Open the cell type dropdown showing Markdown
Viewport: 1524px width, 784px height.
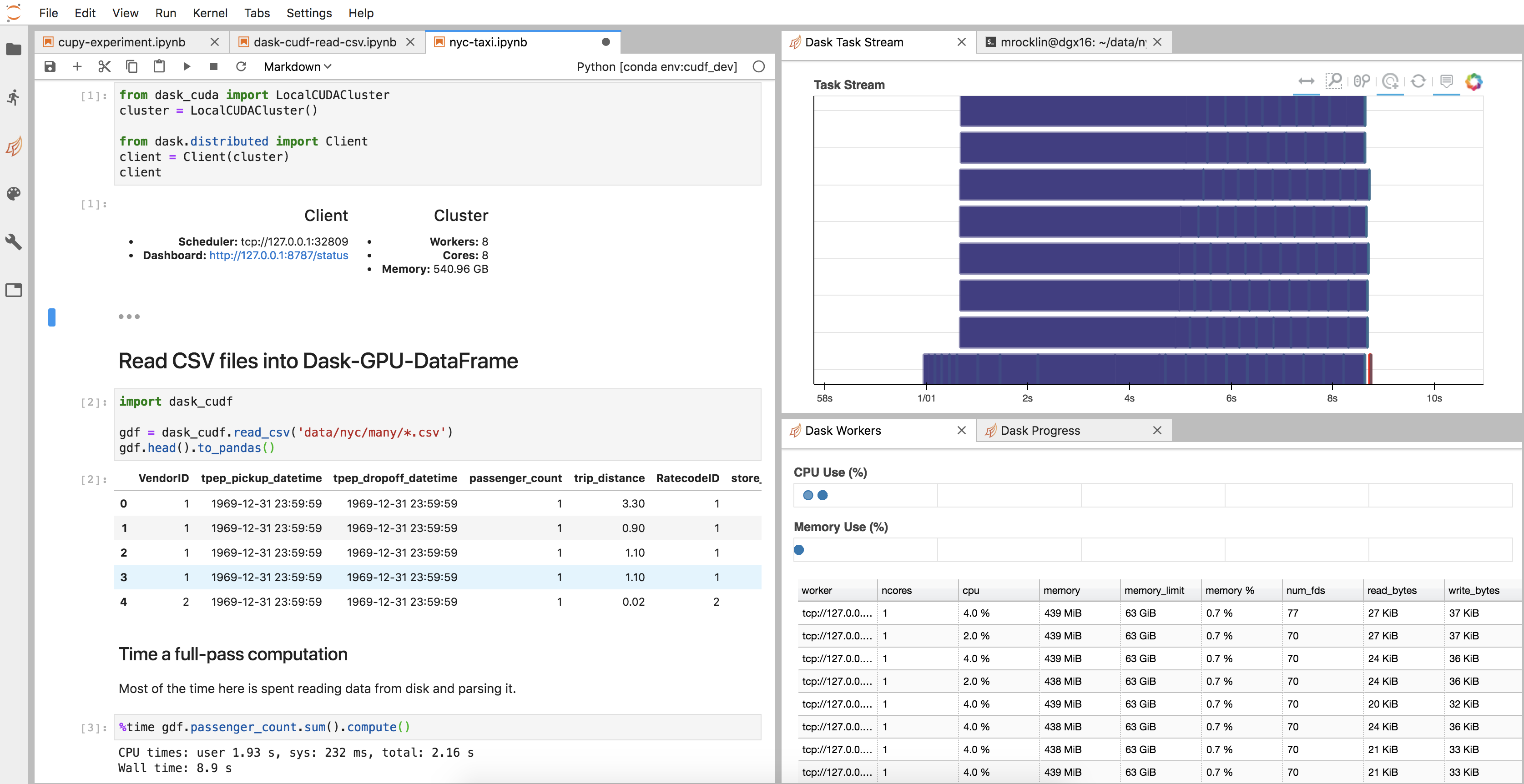click(297, 67)
